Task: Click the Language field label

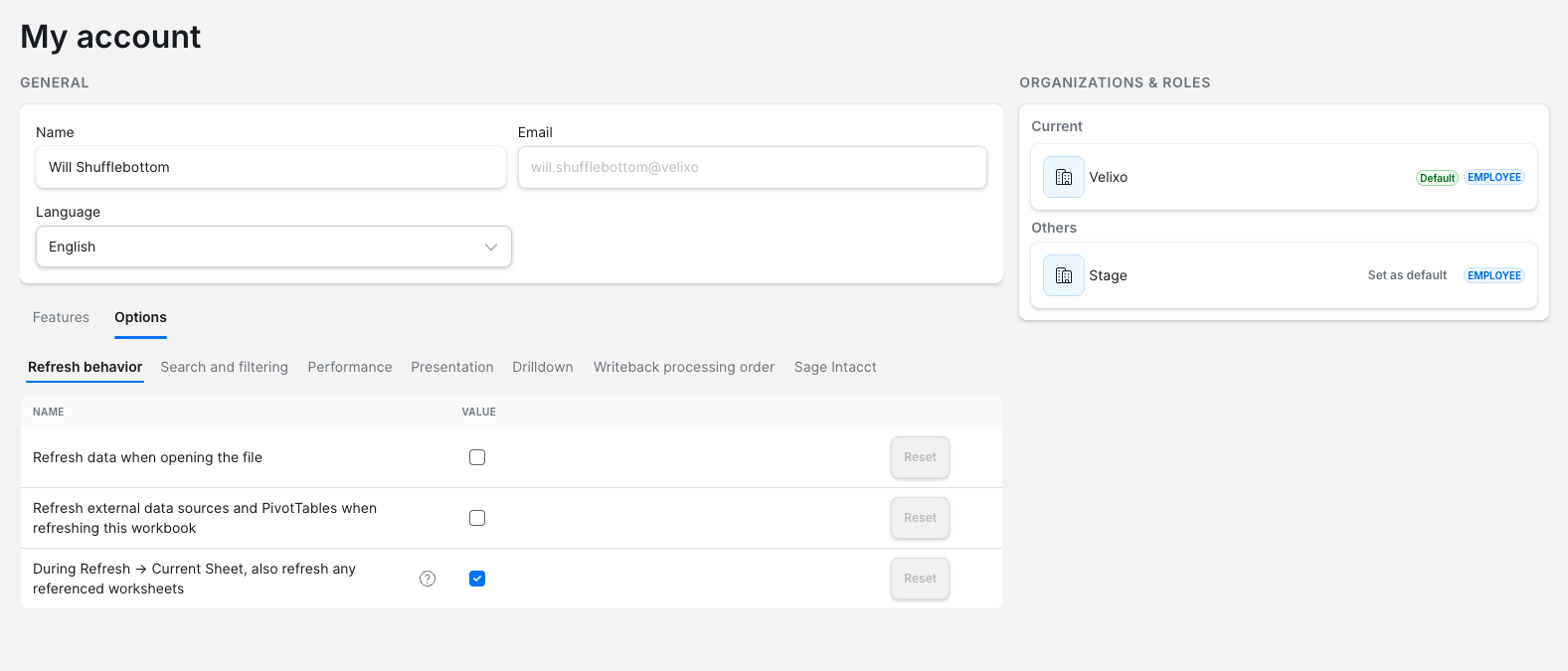Action: (68, 212)
